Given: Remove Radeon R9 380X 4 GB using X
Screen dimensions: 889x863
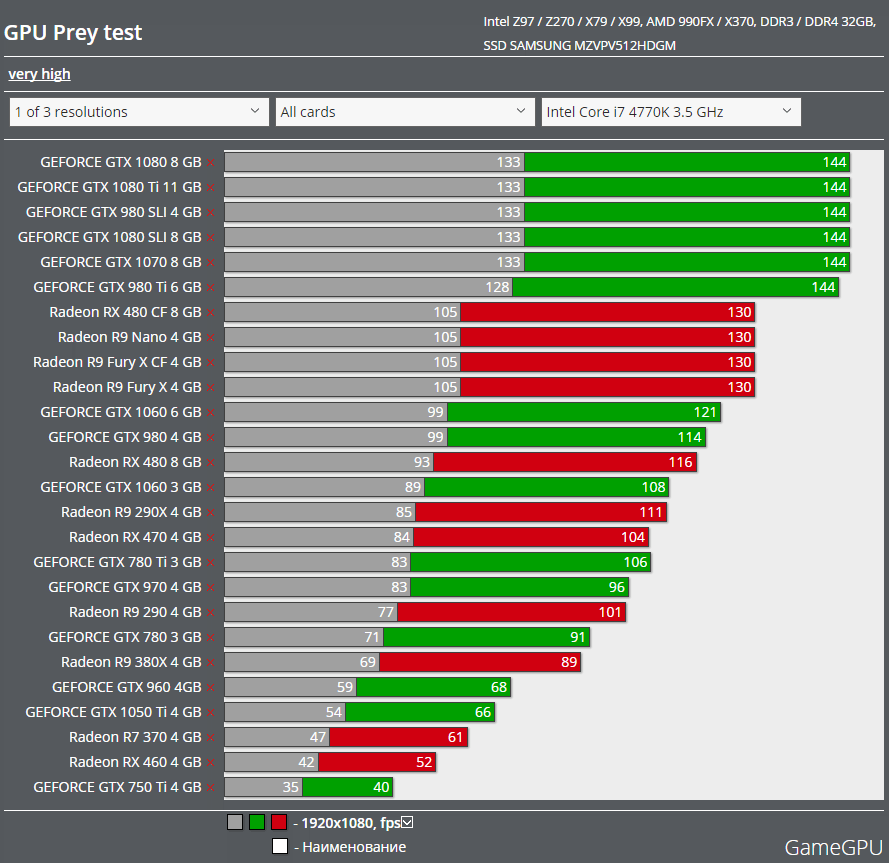Looking at the screenshot, I should pos(210,662).
